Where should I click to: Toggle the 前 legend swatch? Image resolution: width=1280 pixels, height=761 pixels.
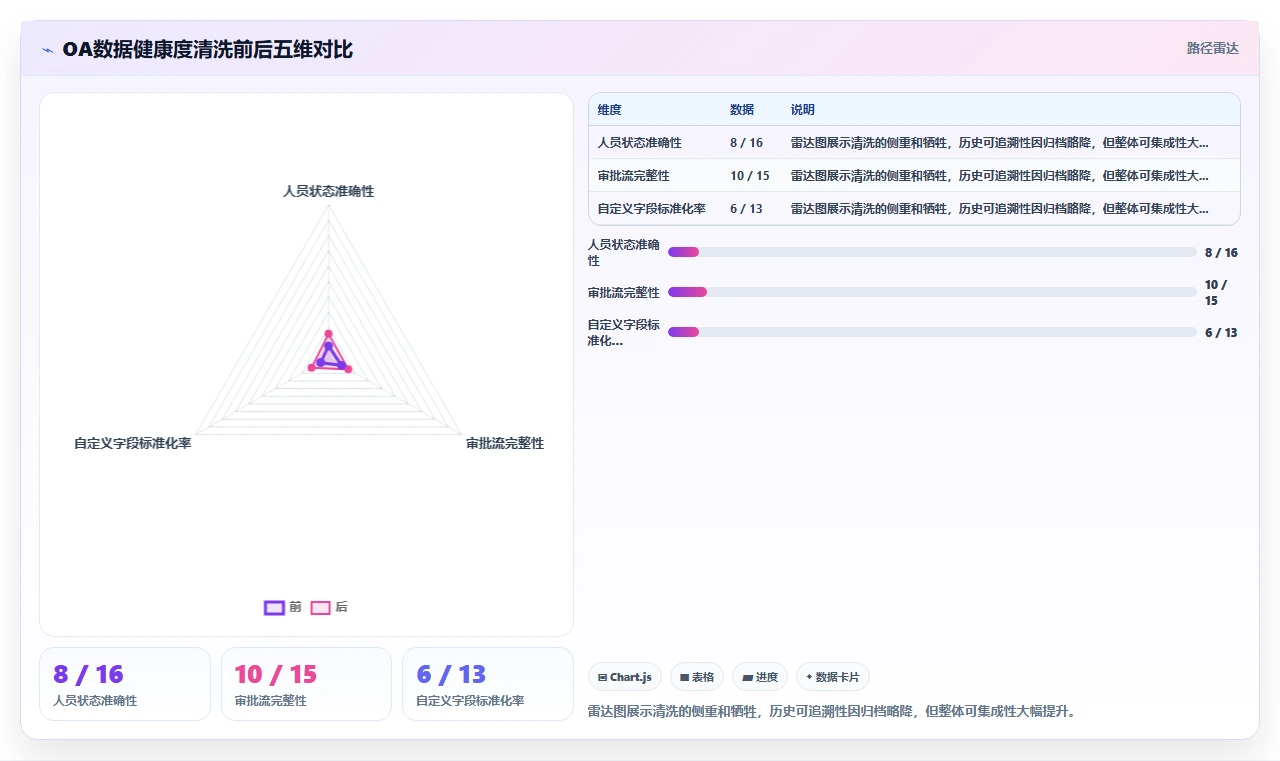click(274, 607)
